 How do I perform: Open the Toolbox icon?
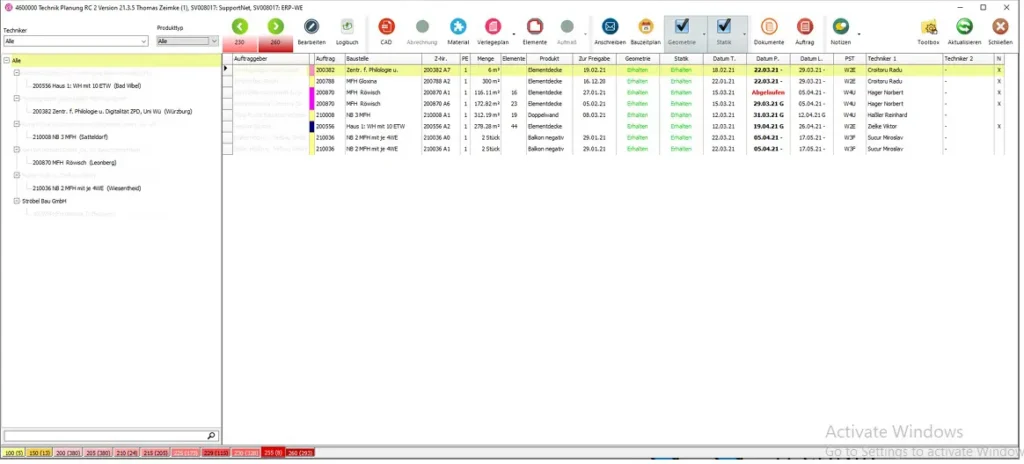coord(928,27)
